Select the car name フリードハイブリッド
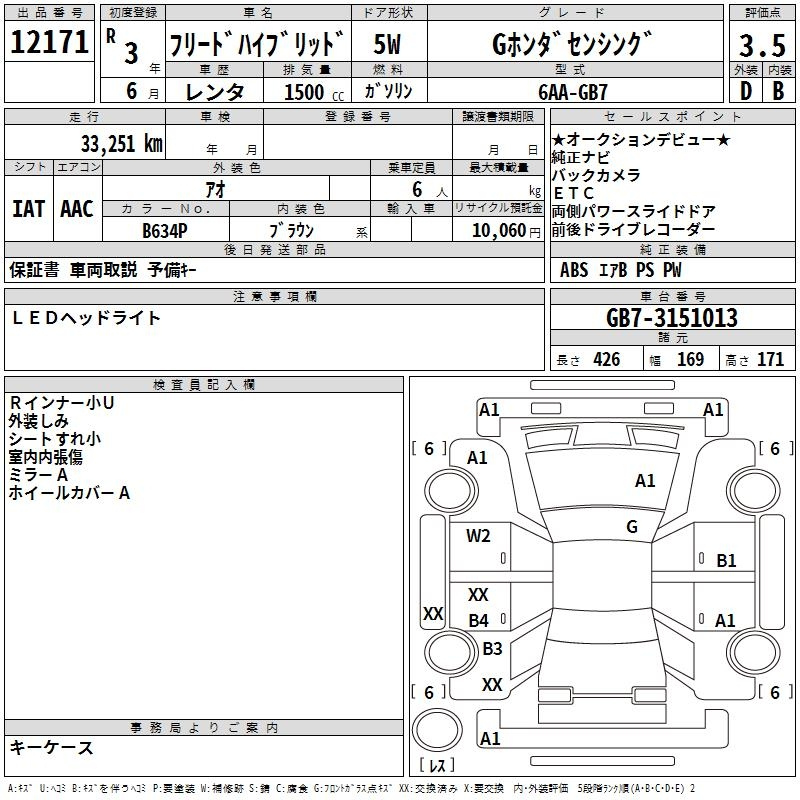The width and height of the screenshot is (800, 800). 257,43
